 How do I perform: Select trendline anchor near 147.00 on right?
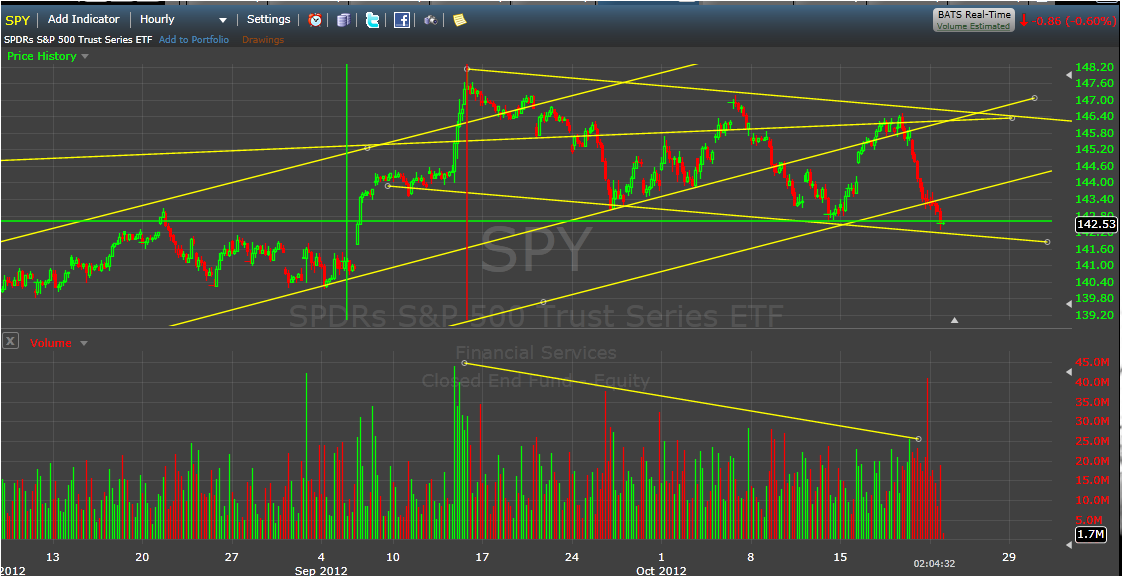pos(1034,98)
